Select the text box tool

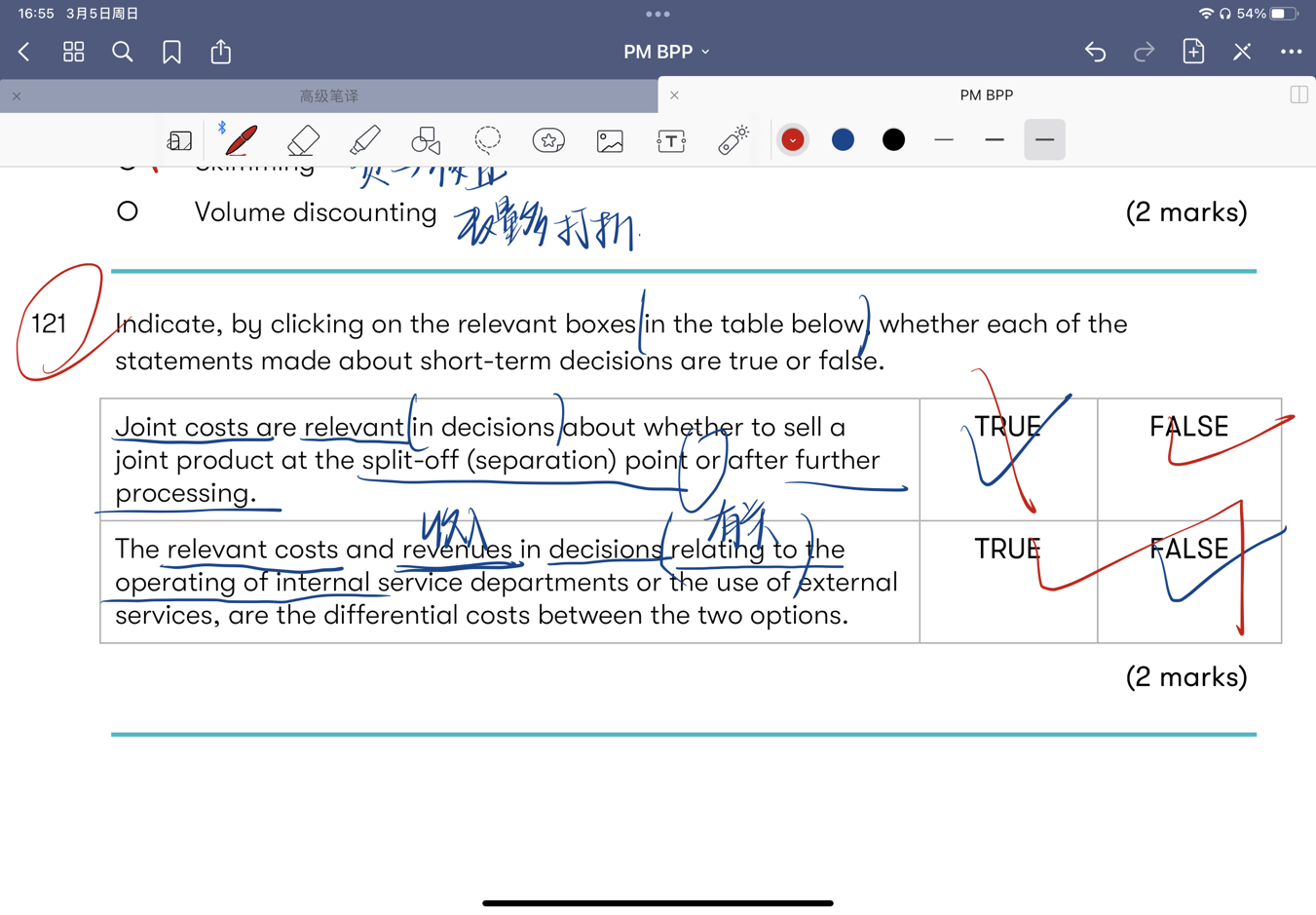click(671, 140)
